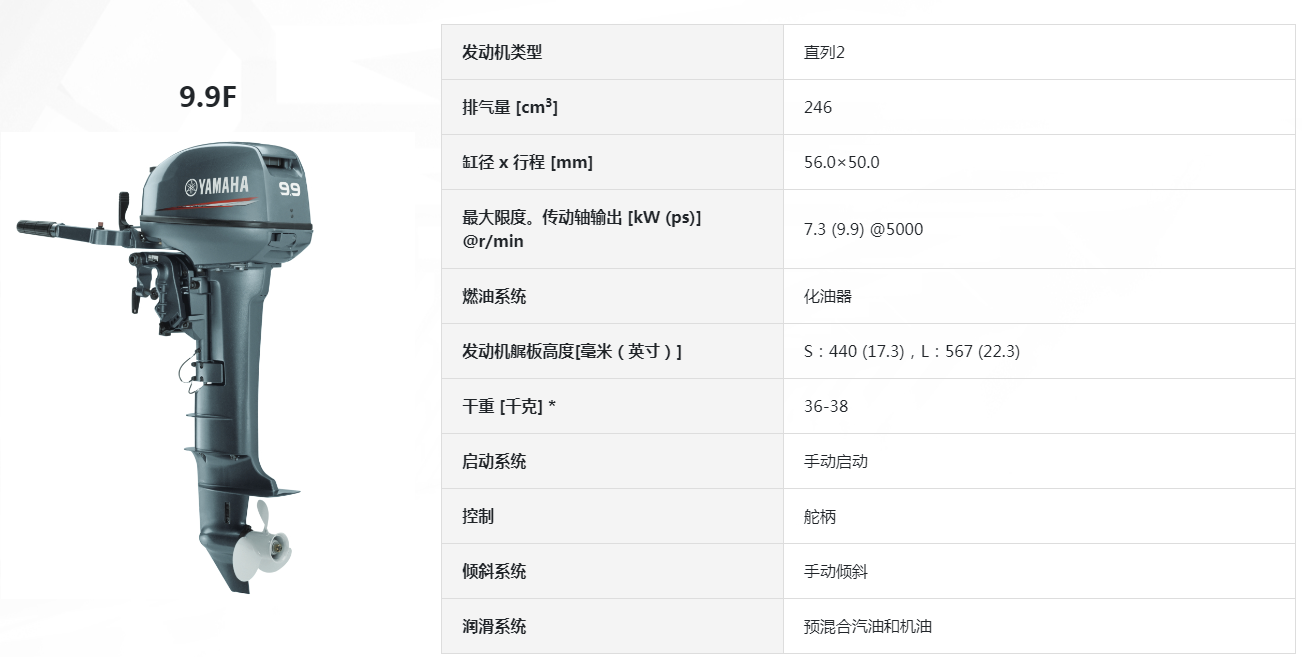Screen dimensions: 1302x657
Task: Click the 化油器 fuel system value
Action: point(828,296)
